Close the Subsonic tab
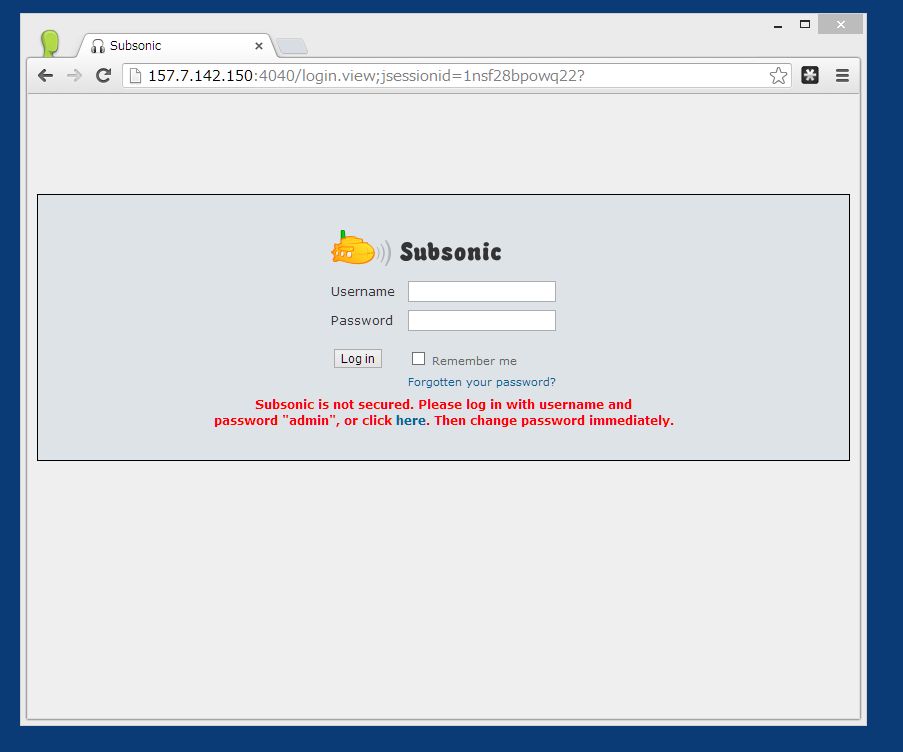Viewport: 903px width, 752px height. 259,46
